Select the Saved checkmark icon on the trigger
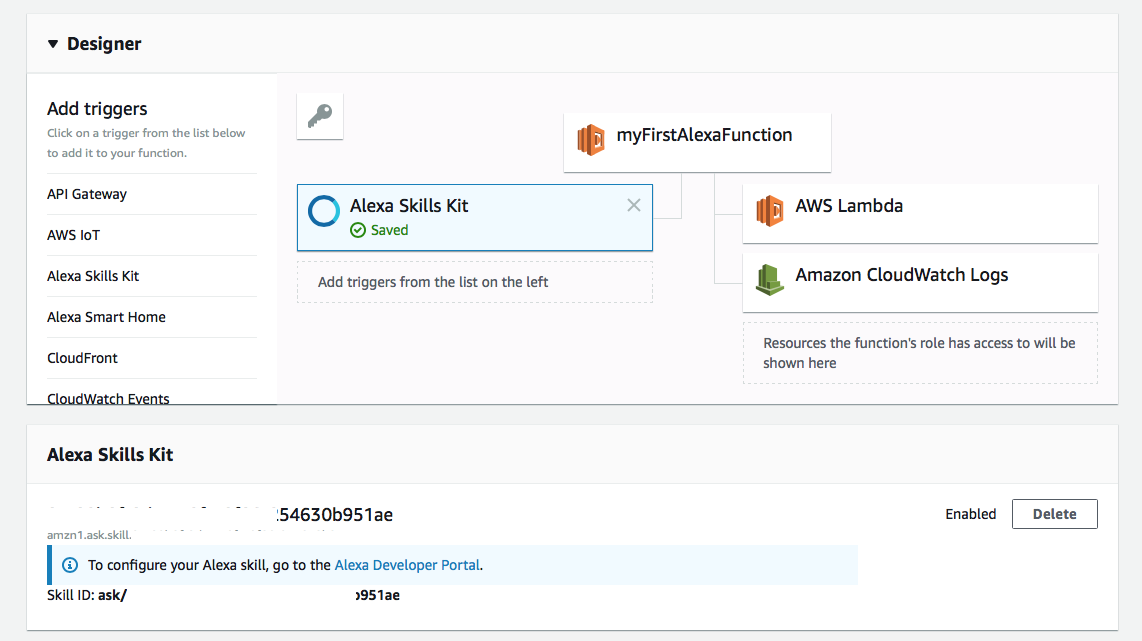 click(x=358, y=230)
